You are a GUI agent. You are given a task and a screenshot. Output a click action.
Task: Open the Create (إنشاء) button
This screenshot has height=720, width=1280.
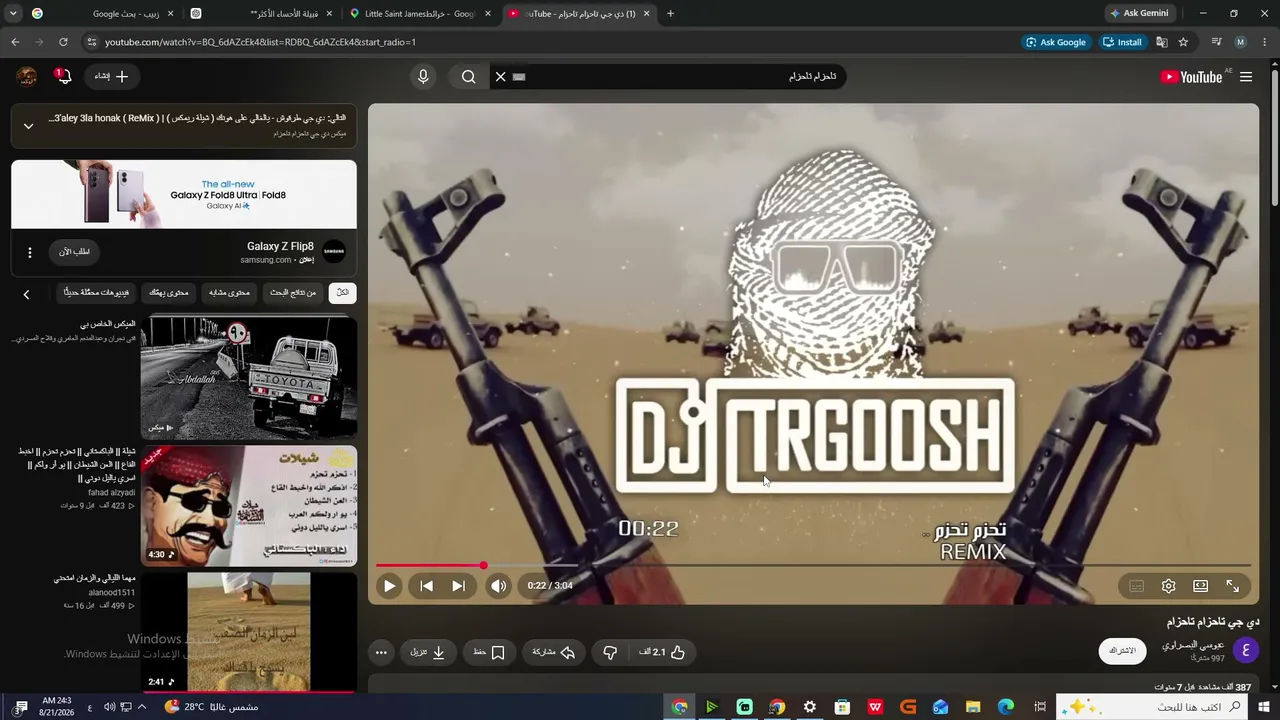pos(111,76)
